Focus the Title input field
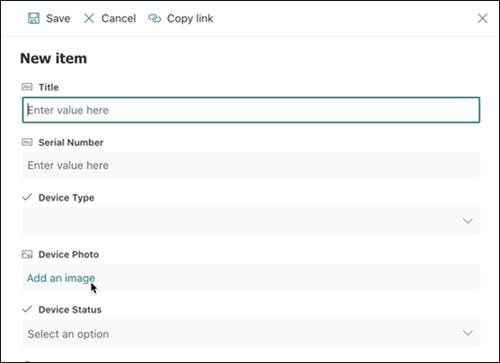The image size is (500, 363). pyautogui.click(x=251, y=110)
